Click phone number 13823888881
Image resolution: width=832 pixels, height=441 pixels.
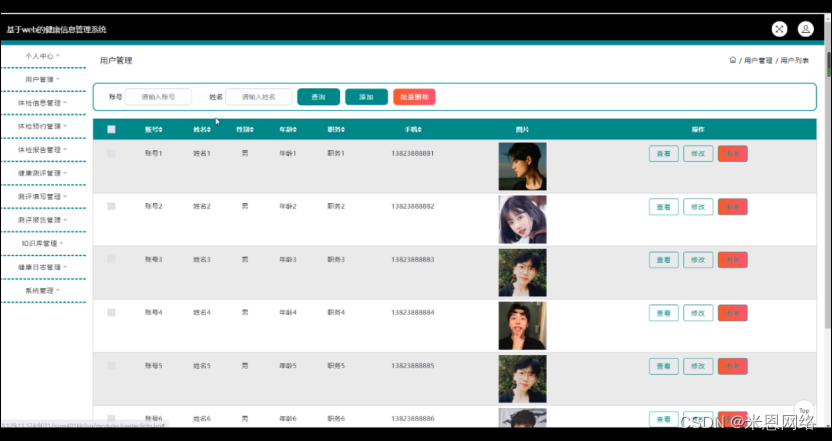click(413, 153)
